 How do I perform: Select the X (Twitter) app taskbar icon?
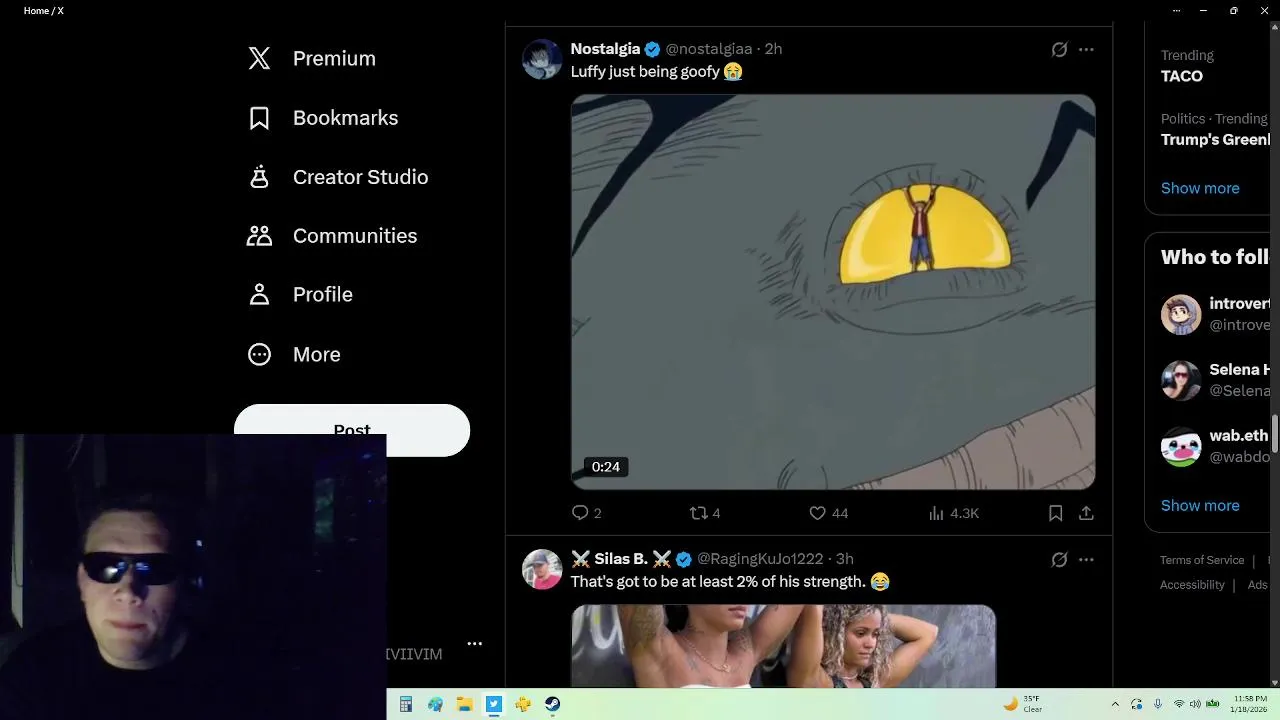494,704
